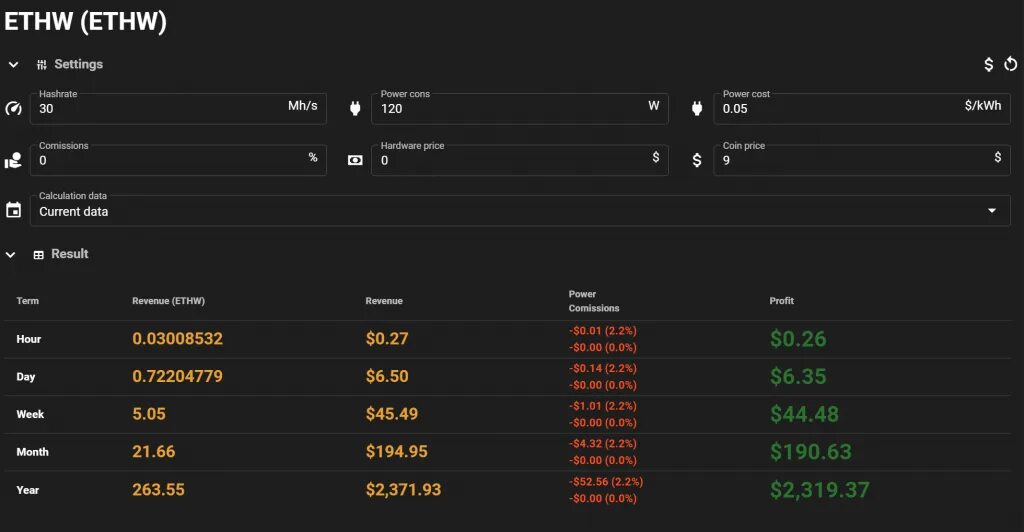Viewport: 1024px width, 532px height.
Task: Click the 0.03008532 hourly ETHW value
Action: (178, 339)
